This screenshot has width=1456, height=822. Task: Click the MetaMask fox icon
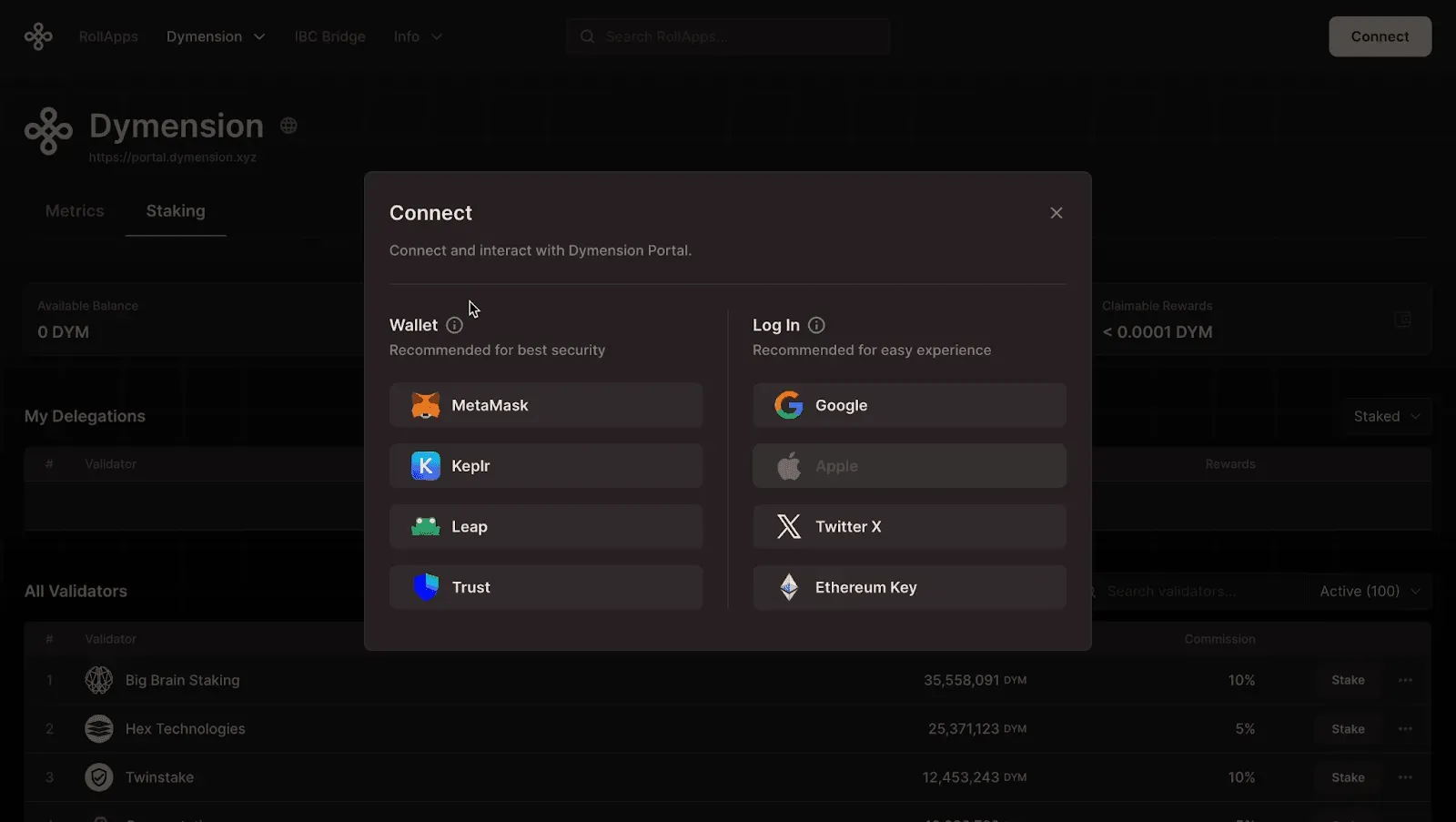[x=425, y=405]
